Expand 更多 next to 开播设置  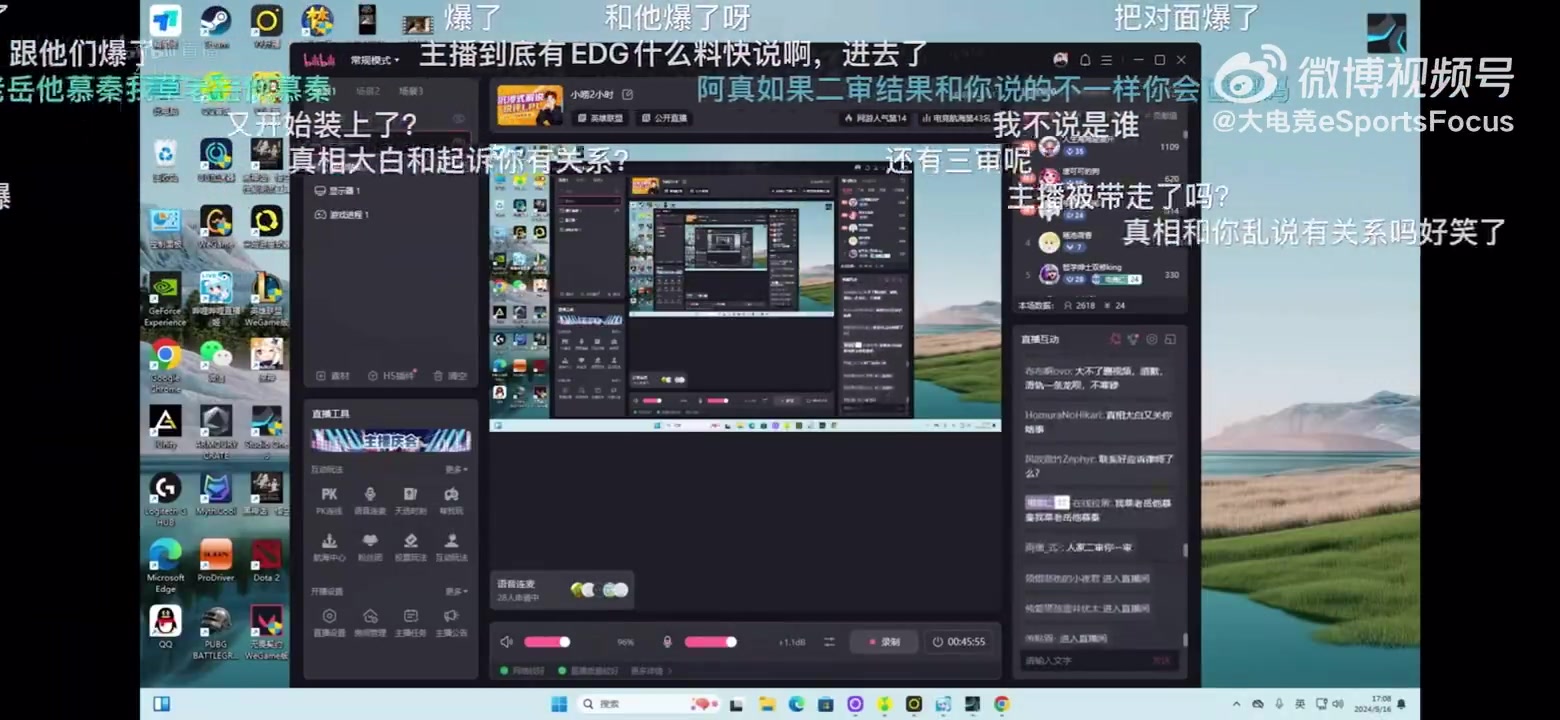457,591
